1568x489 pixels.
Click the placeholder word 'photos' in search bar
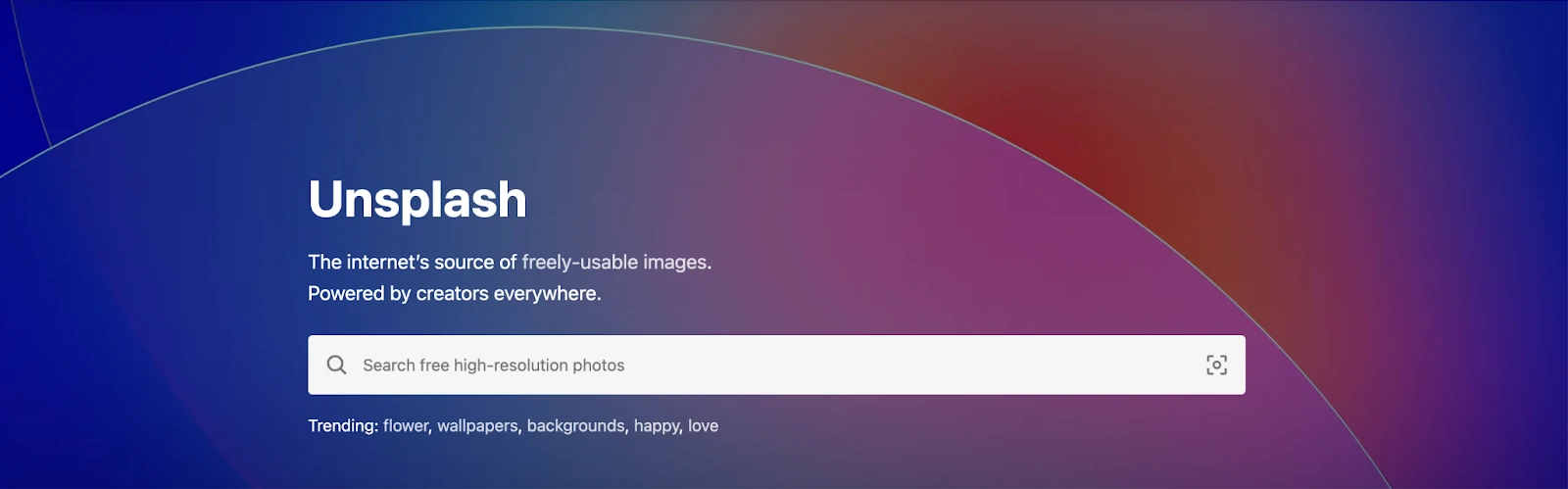(x=599, y=366)
